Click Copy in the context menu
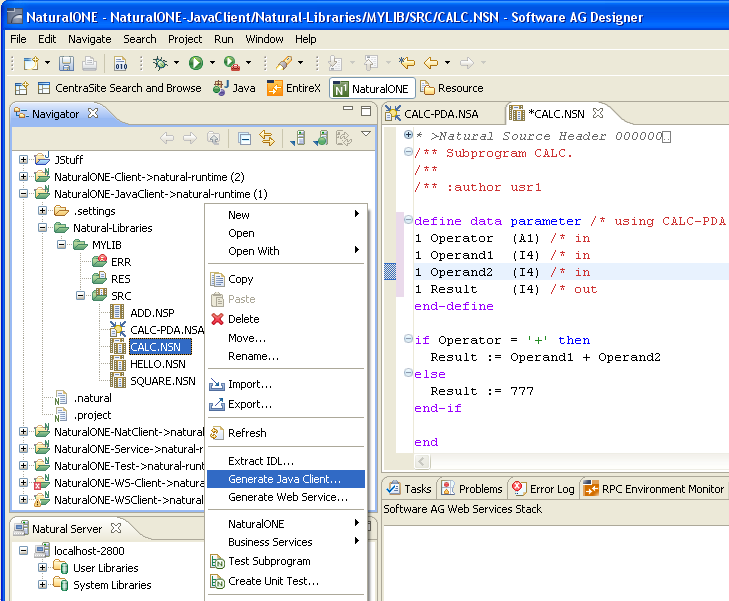This screenshot has height=601, width=729. [x=286, y=279]
